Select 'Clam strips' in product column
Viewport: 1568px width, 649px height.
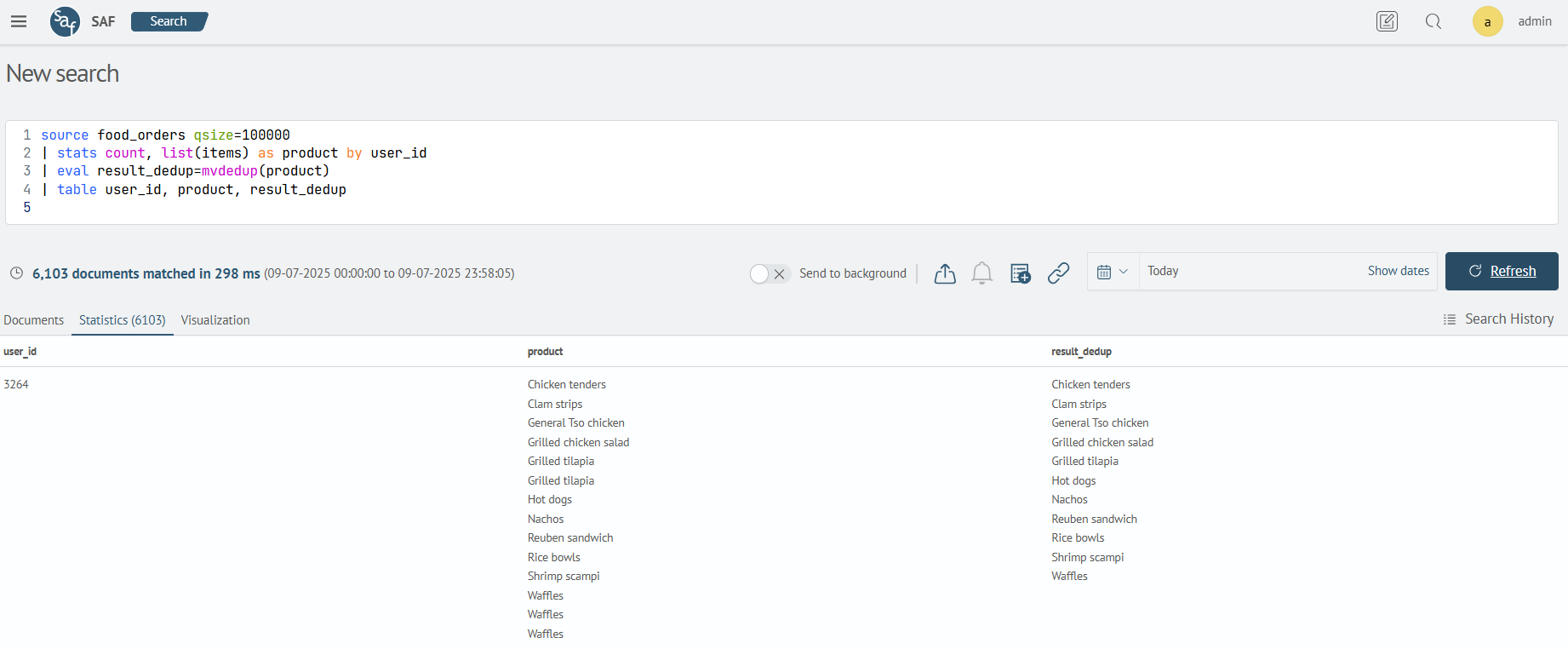coord(555,405)
